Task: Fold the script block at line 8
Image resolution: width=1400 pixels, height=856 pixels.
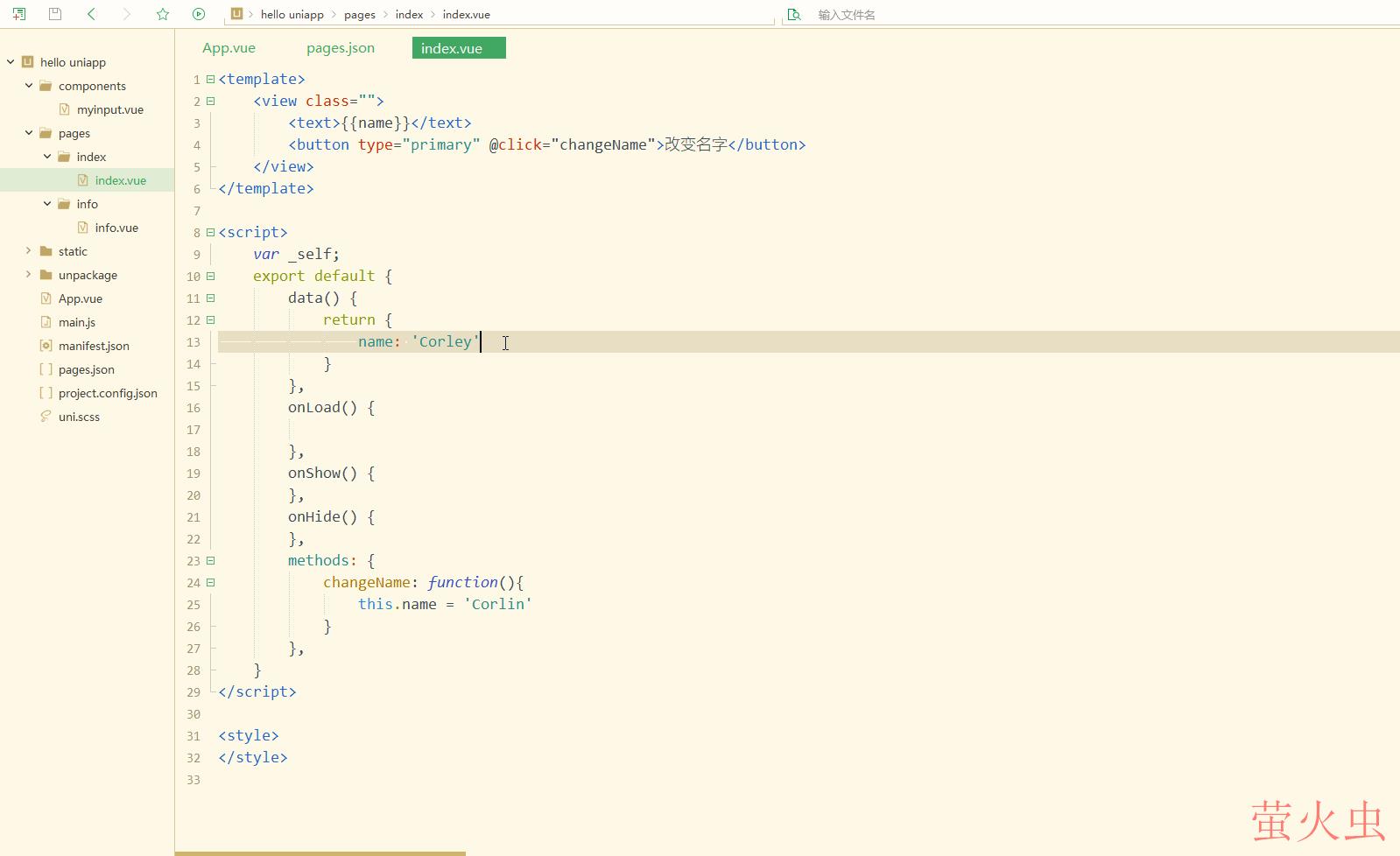Action: point(210,233)
